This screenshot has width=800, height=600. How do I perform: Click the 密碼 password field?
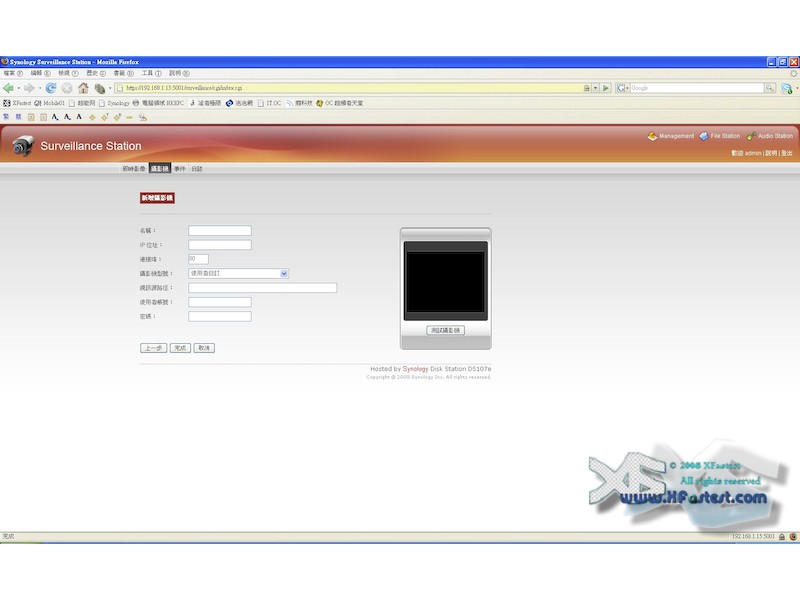pyautogui.click(x=220, y=316)
